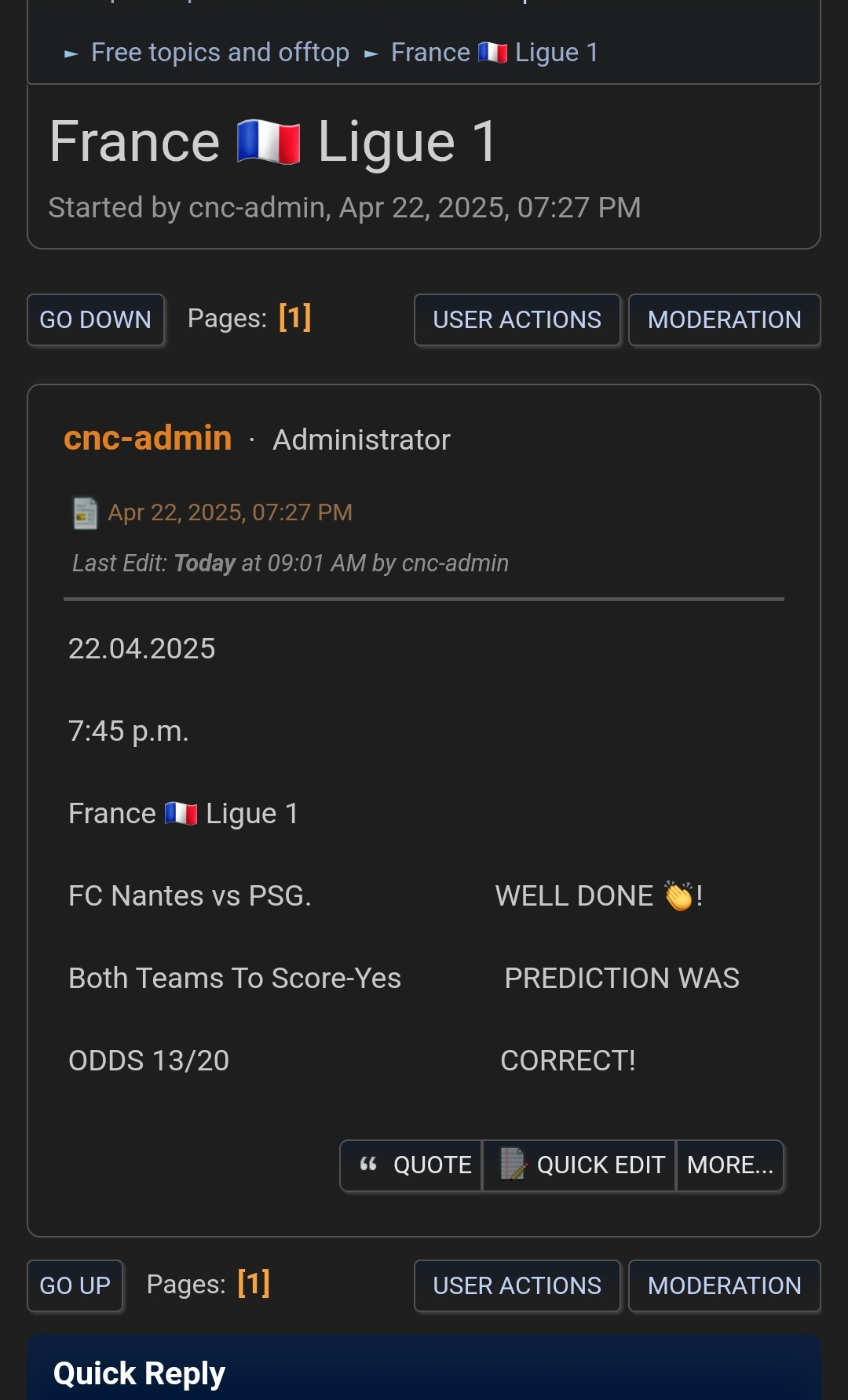The height and width of the screenshot is (1400, 848).
Task: Click the post document icon beside the date
Action: pos(85,513)
